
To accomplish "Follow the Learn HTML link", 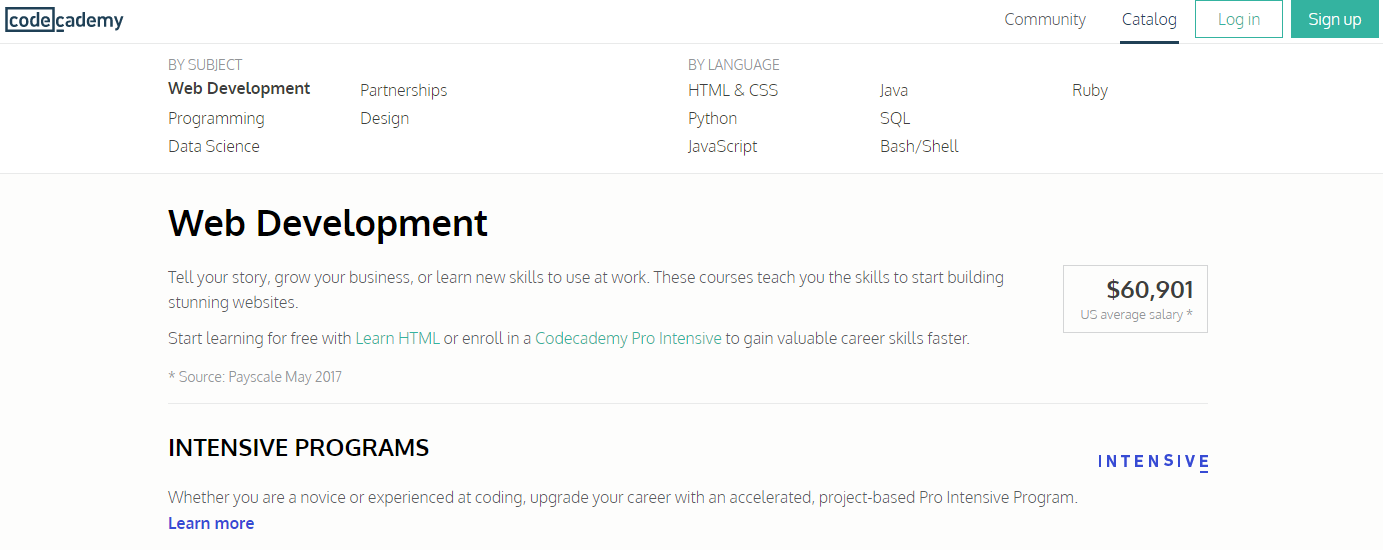I will [397, 338].
